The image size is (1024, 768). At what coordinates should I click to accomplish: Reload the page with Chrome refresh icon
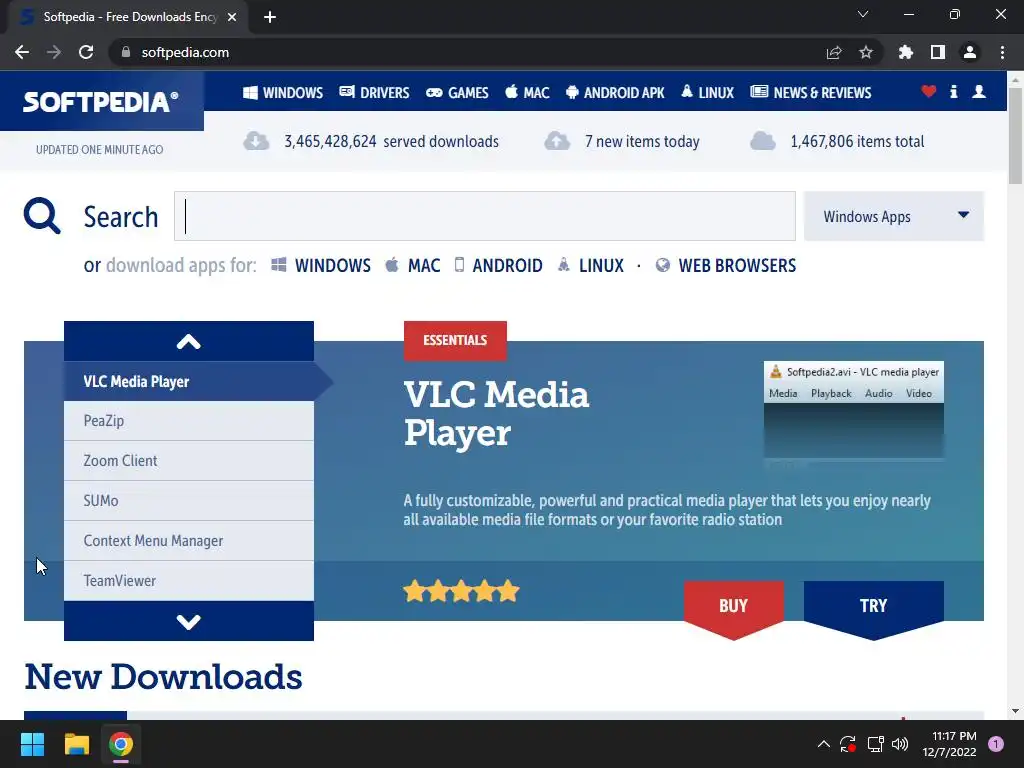coord(86,52)
